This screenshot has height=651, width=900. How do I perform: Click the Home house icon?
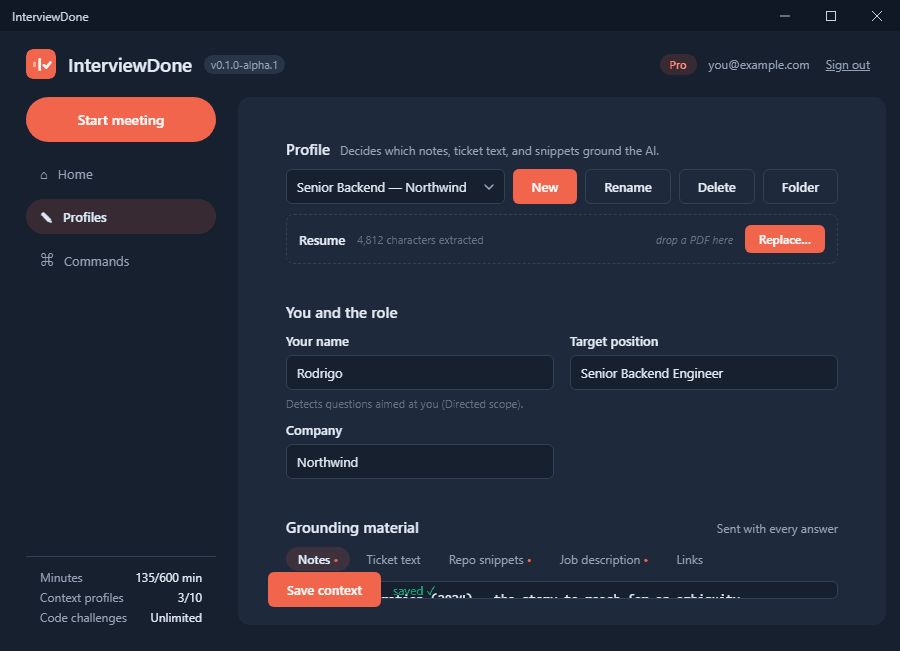(x=44, y=175)
